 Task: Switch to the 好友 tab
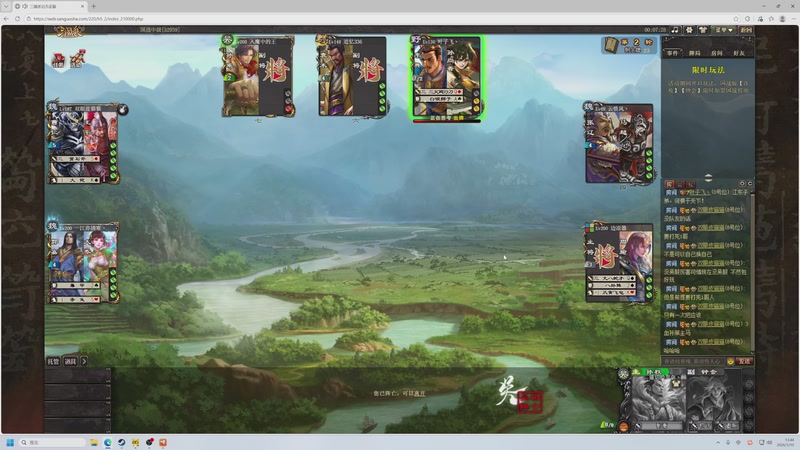pyautogui.click(x=739, y=53)
